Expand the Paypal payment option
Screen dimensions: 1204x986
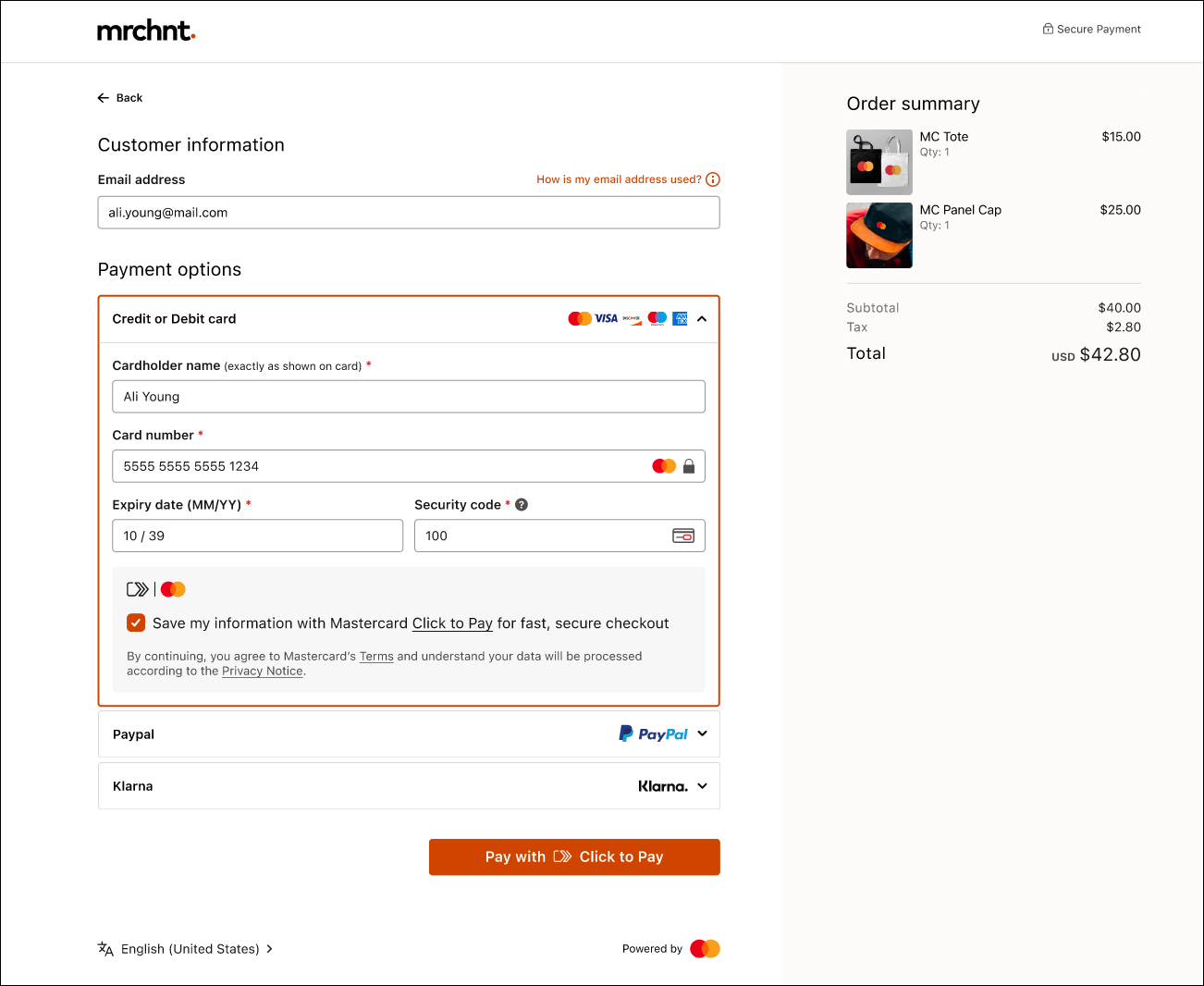[702, 733]
